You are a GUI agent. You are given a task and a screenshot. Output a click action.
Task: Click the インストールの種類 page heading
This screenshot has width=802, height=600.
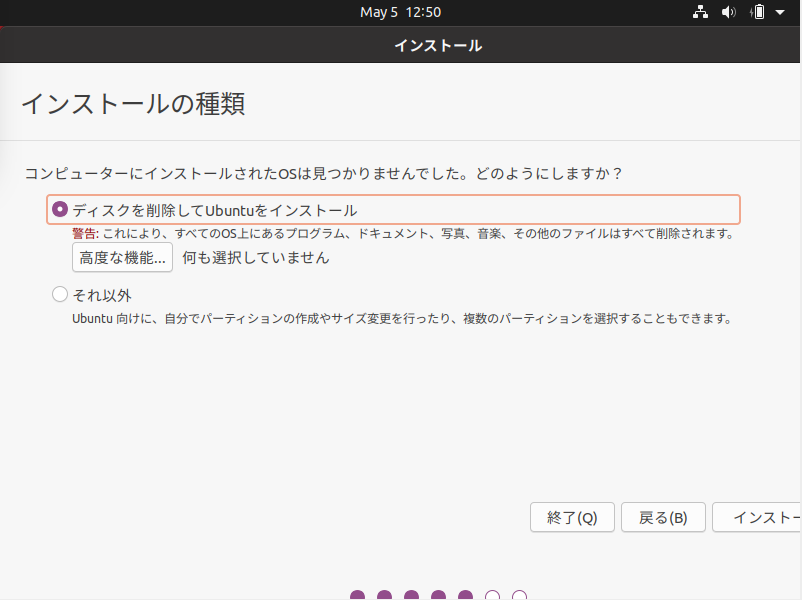[133, 104]
